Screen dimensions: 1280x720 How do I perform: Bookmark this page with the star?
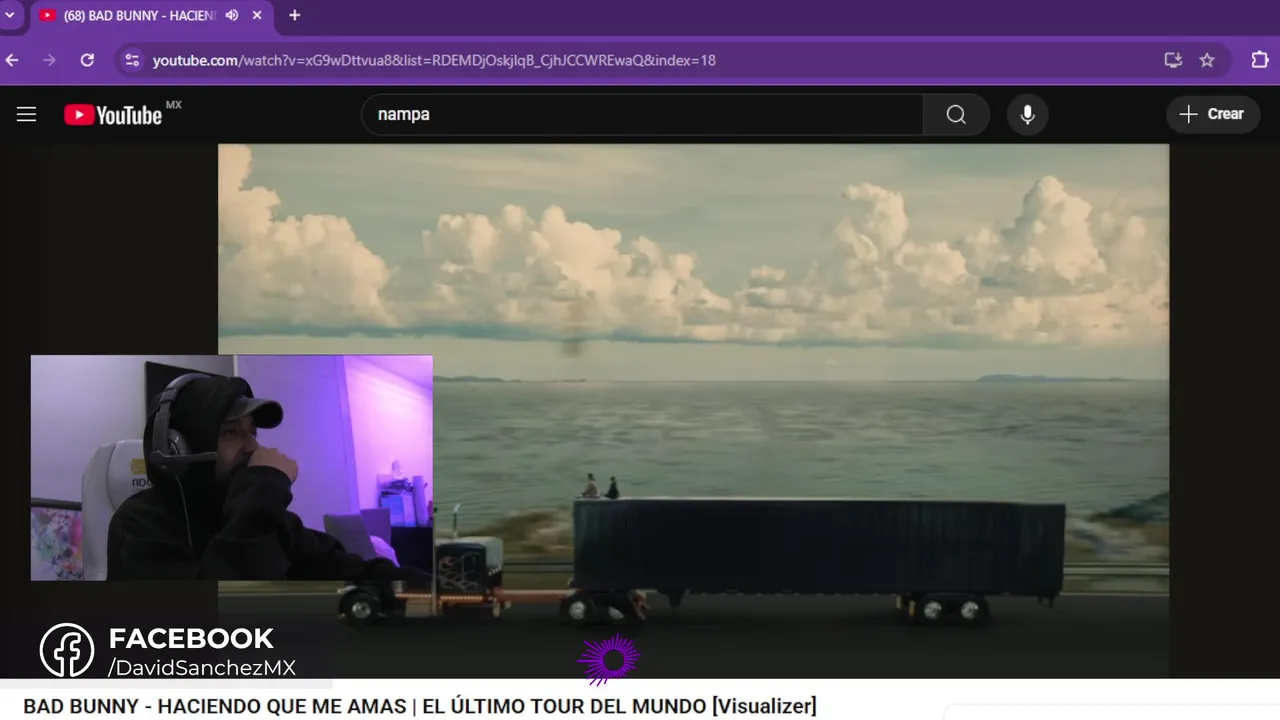pos(1207,60)
